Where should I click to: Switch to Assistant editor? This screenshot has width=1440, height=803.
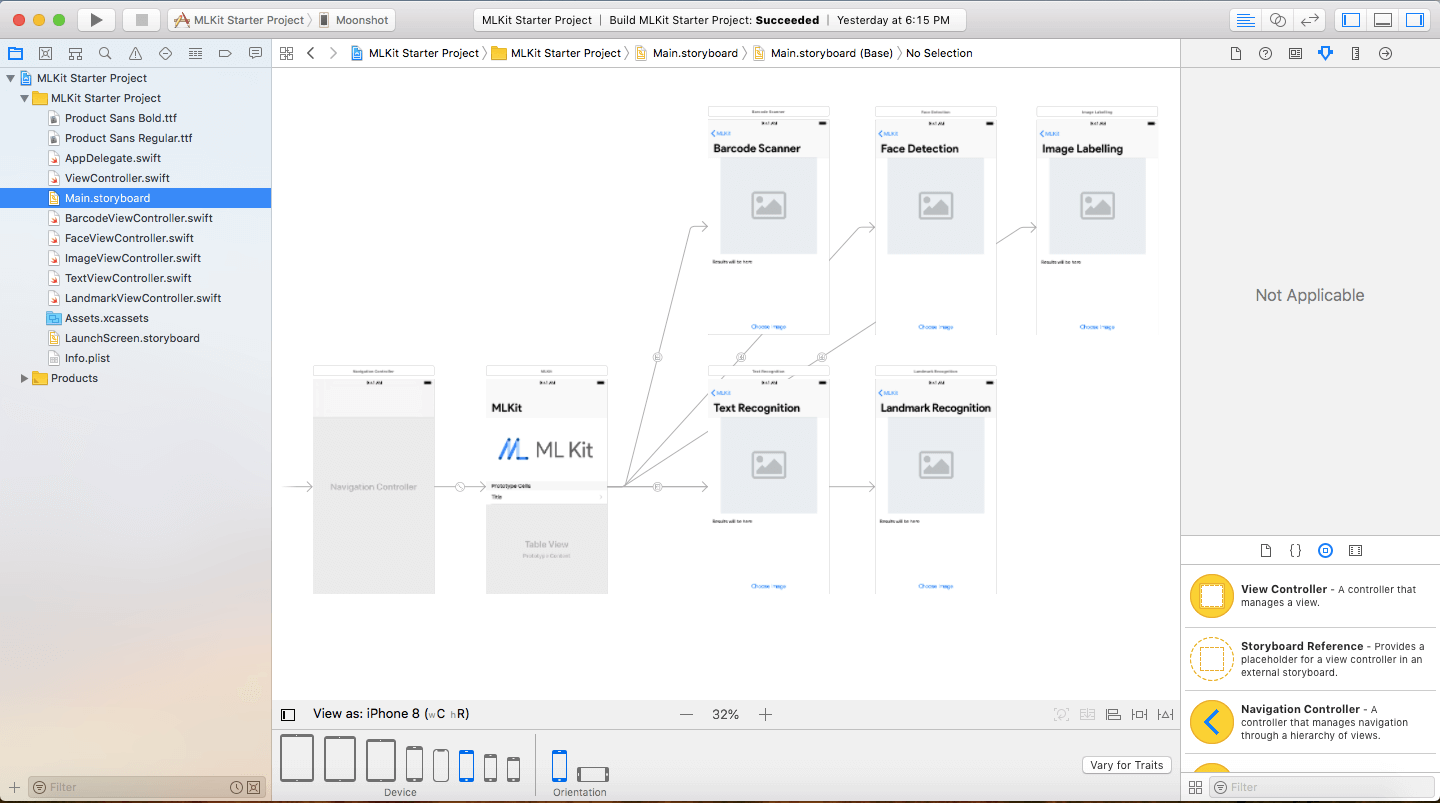[x=1277, y=20]
